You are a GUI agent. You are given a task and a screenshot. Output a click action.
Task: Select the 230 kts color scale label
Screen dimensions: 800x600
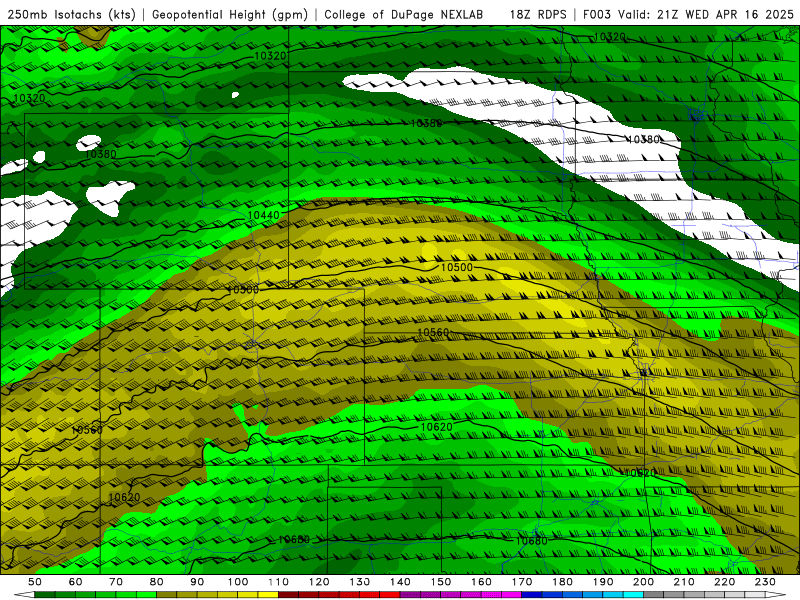(x=765, y=582)
